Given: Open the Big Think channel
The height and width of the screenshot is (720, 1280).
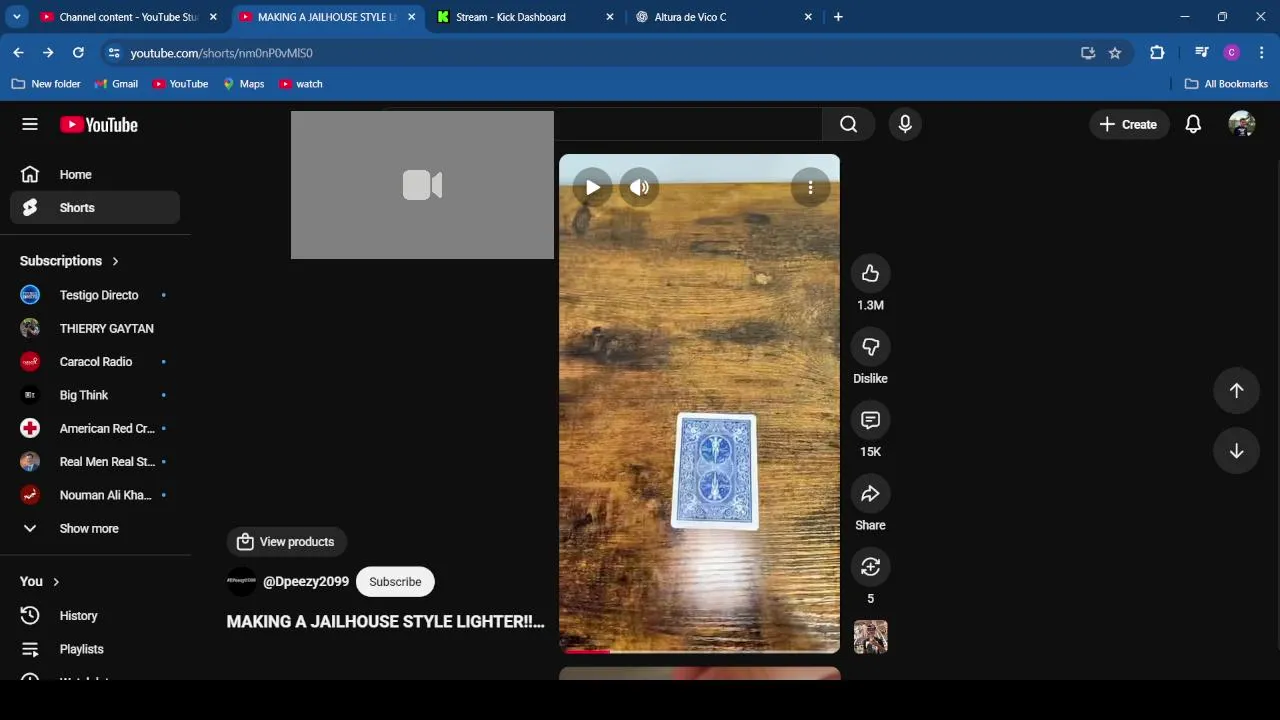Looking at the screenshot, I should coord(95,395).
